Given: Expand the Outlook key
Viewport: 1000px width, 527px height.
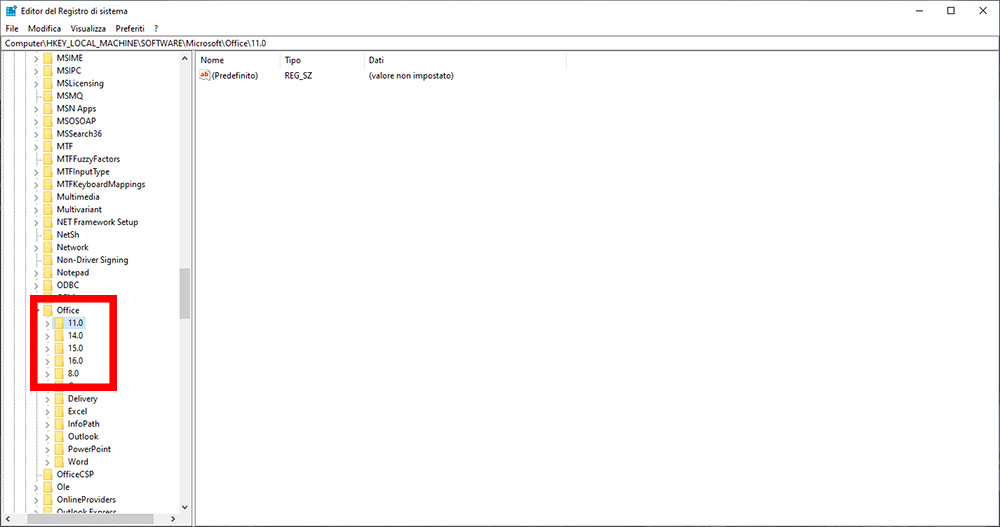Looking at the screenshot, I should coord(47,438).
